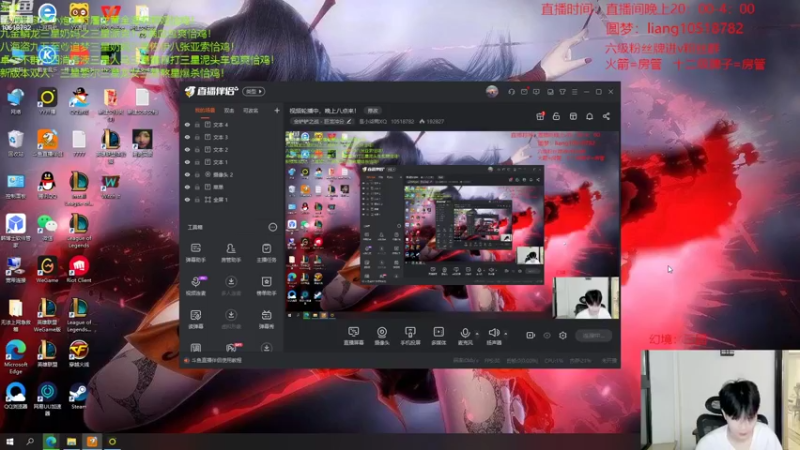800x450 pixels.
Task: Open 手机投屏 phone screen casting
Action: 410,336
